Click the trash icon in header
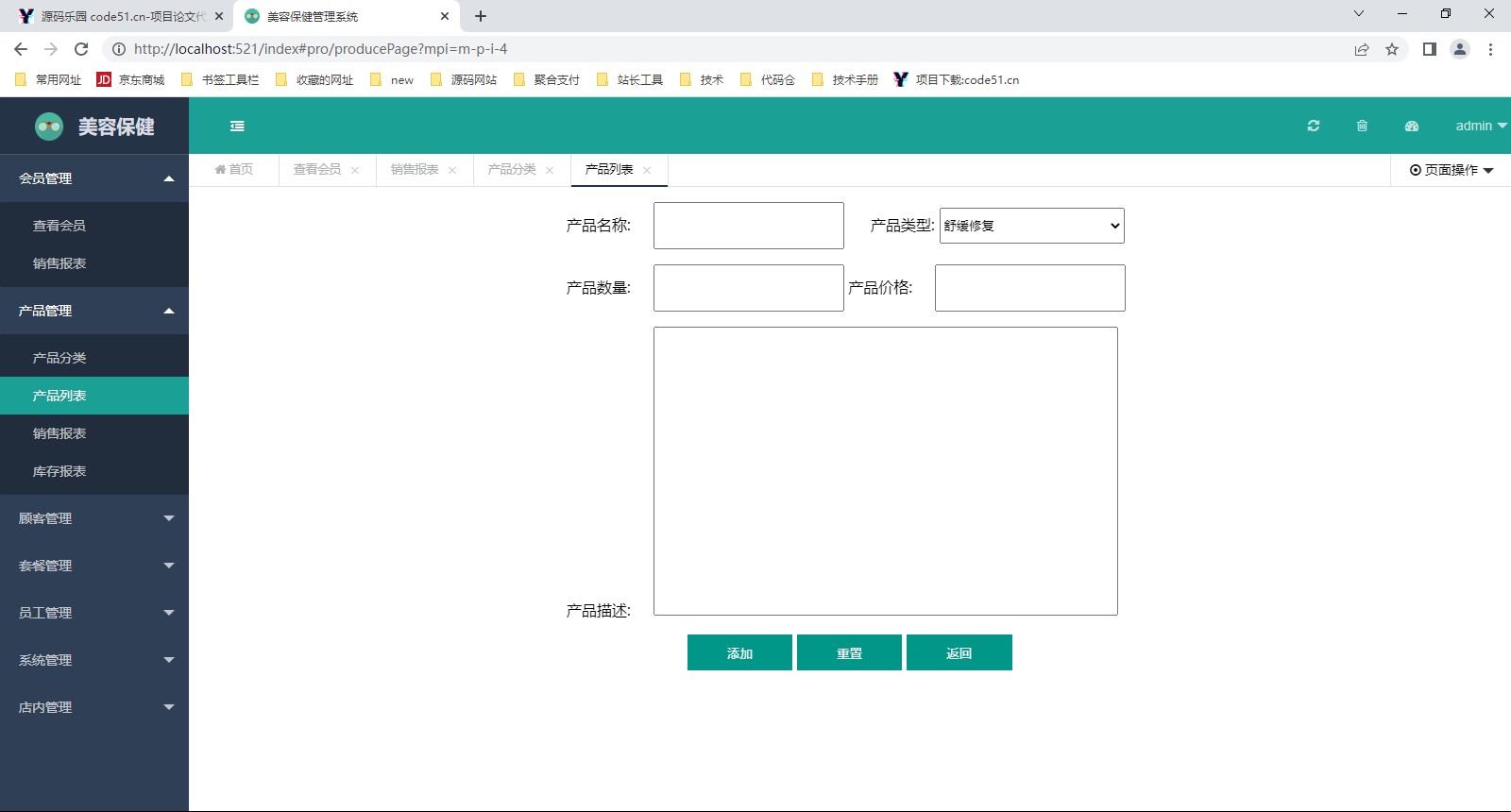Image resolution: width=1511 pixels, height=812 pixels. (x=1362, y=126)
